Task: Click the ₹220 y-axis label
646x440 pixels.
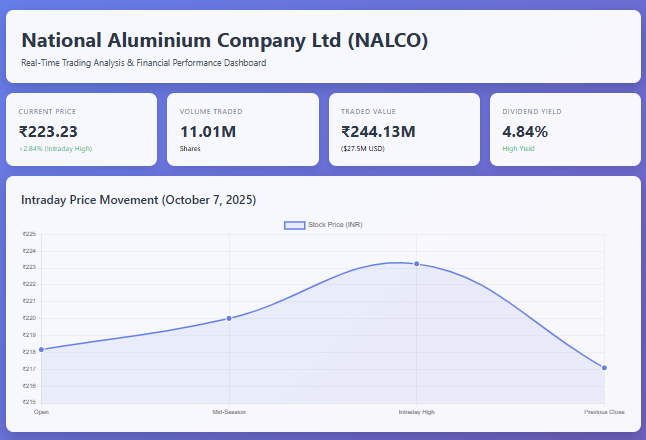Action: (29, 318)
